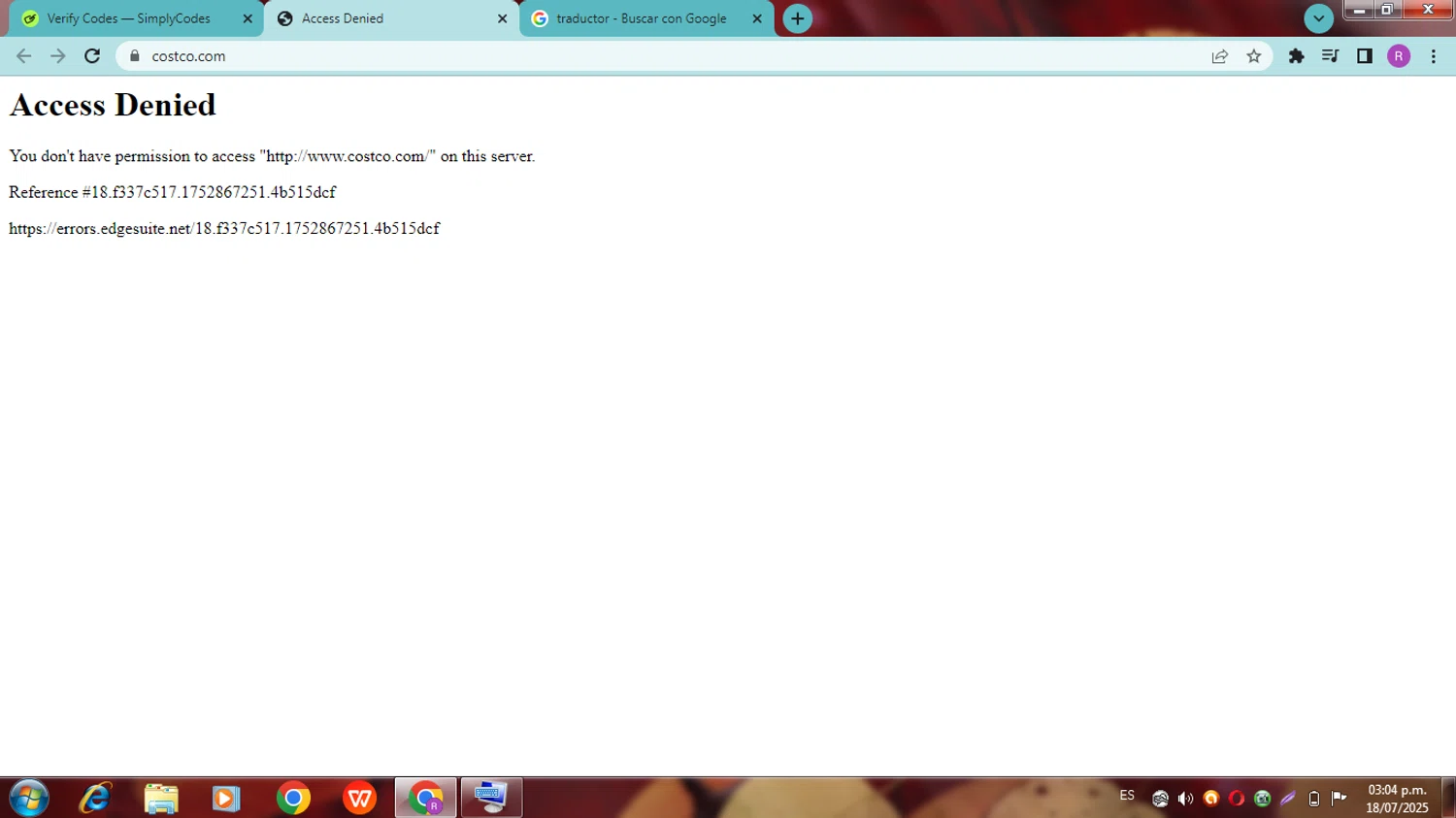1456x818 pixels.
Task: Click the green circular tray icon
Action: point(1263,799)
